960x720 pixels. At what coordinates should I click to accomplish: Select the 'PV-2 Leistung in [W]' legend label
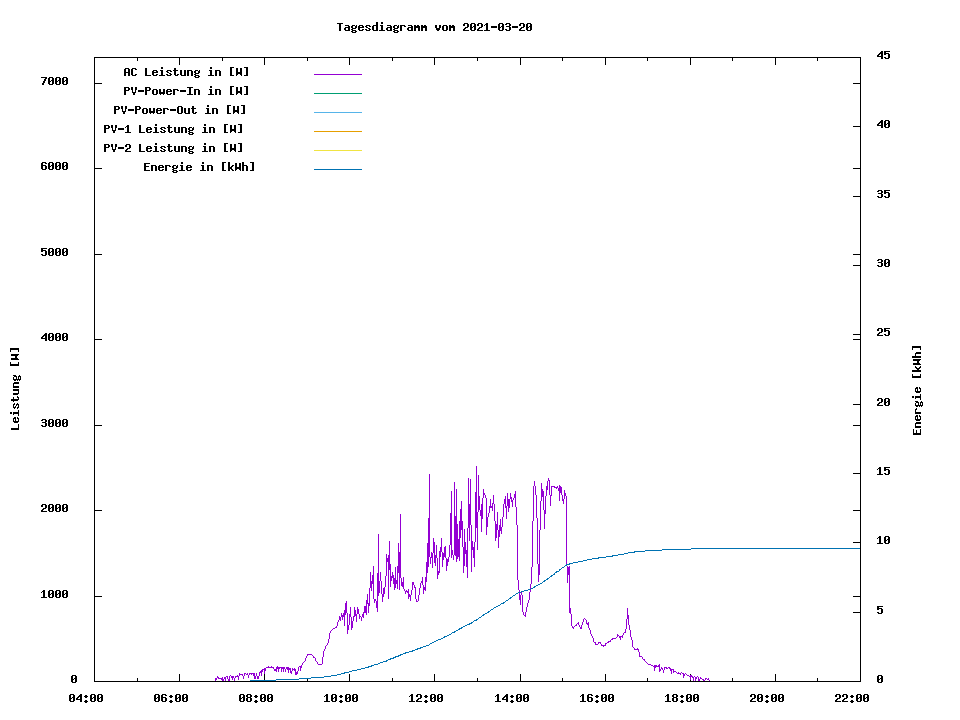pyautogui.click(x=173, y=148)
